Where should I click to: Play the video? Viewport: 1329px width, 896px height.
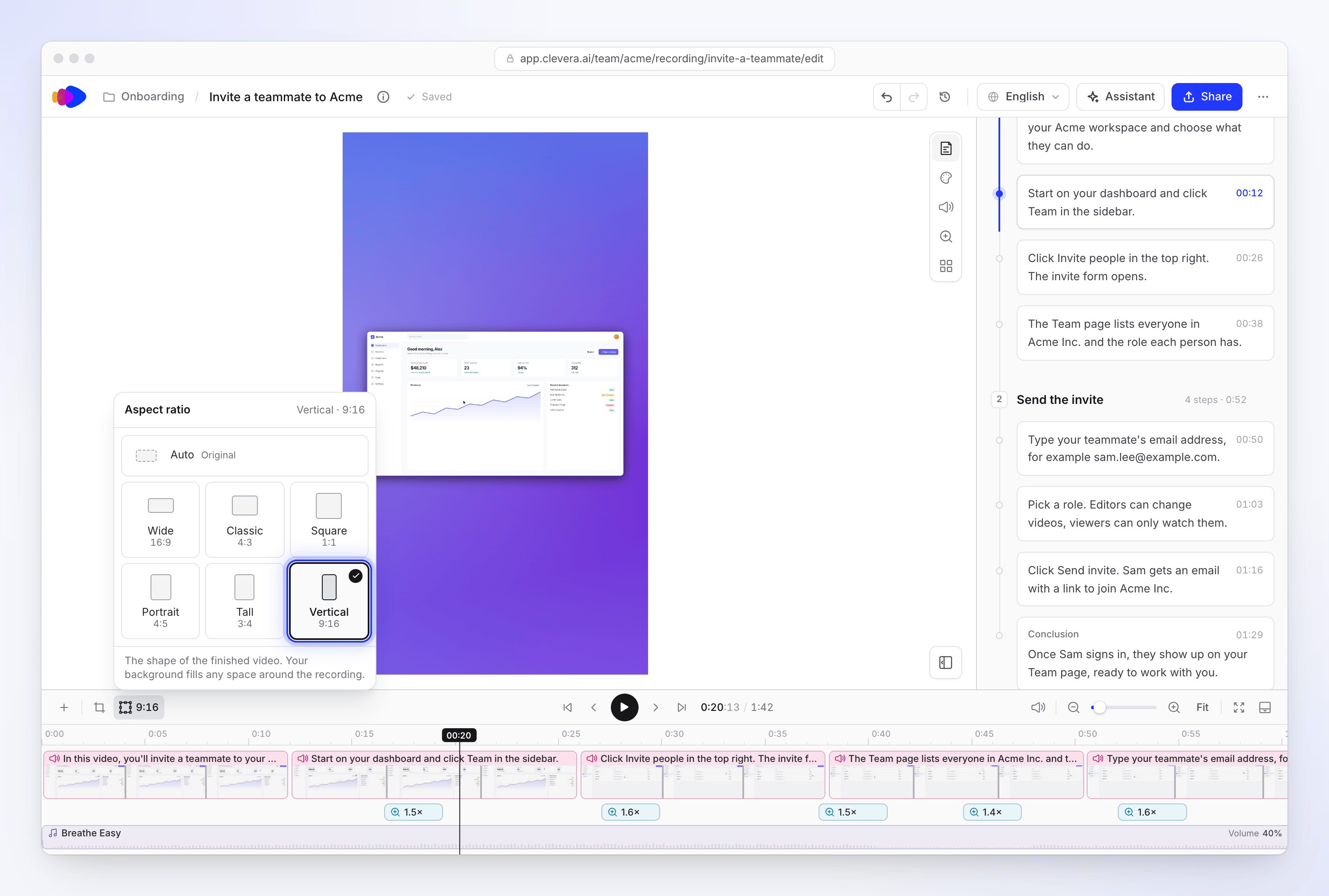[x=624, y=707]
